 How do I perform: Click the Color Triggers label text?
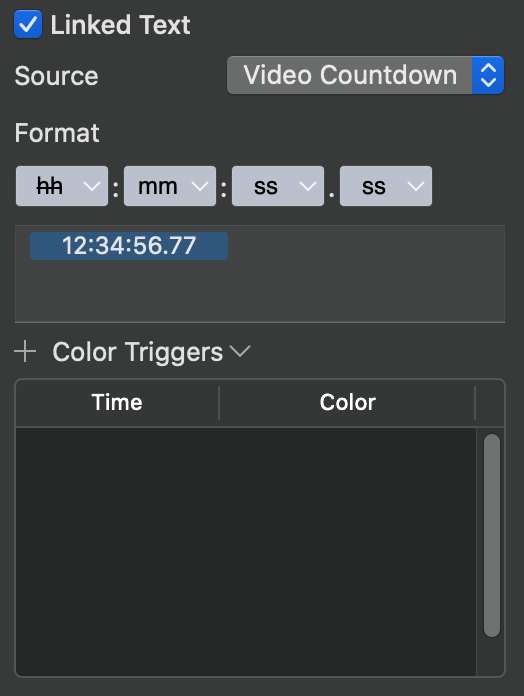click(x=138, y=352)
